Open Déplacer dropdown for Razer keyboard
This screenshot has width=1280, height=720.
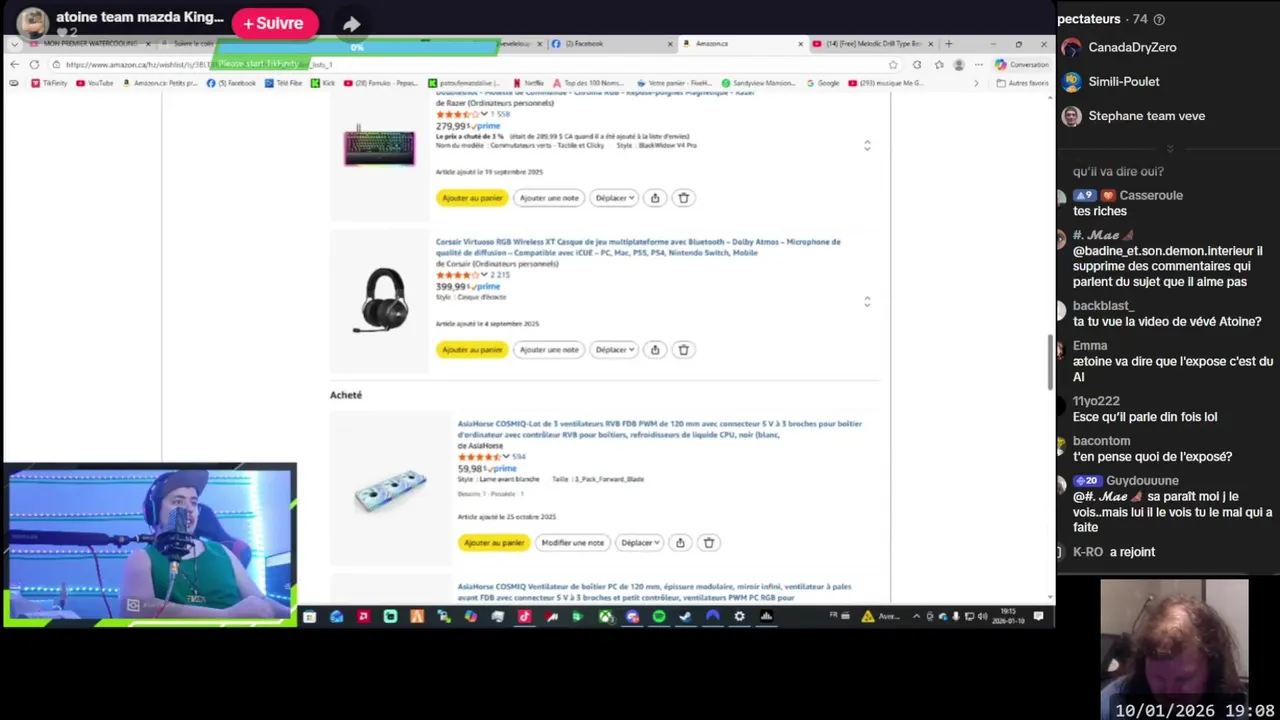[x=613, y=198]
